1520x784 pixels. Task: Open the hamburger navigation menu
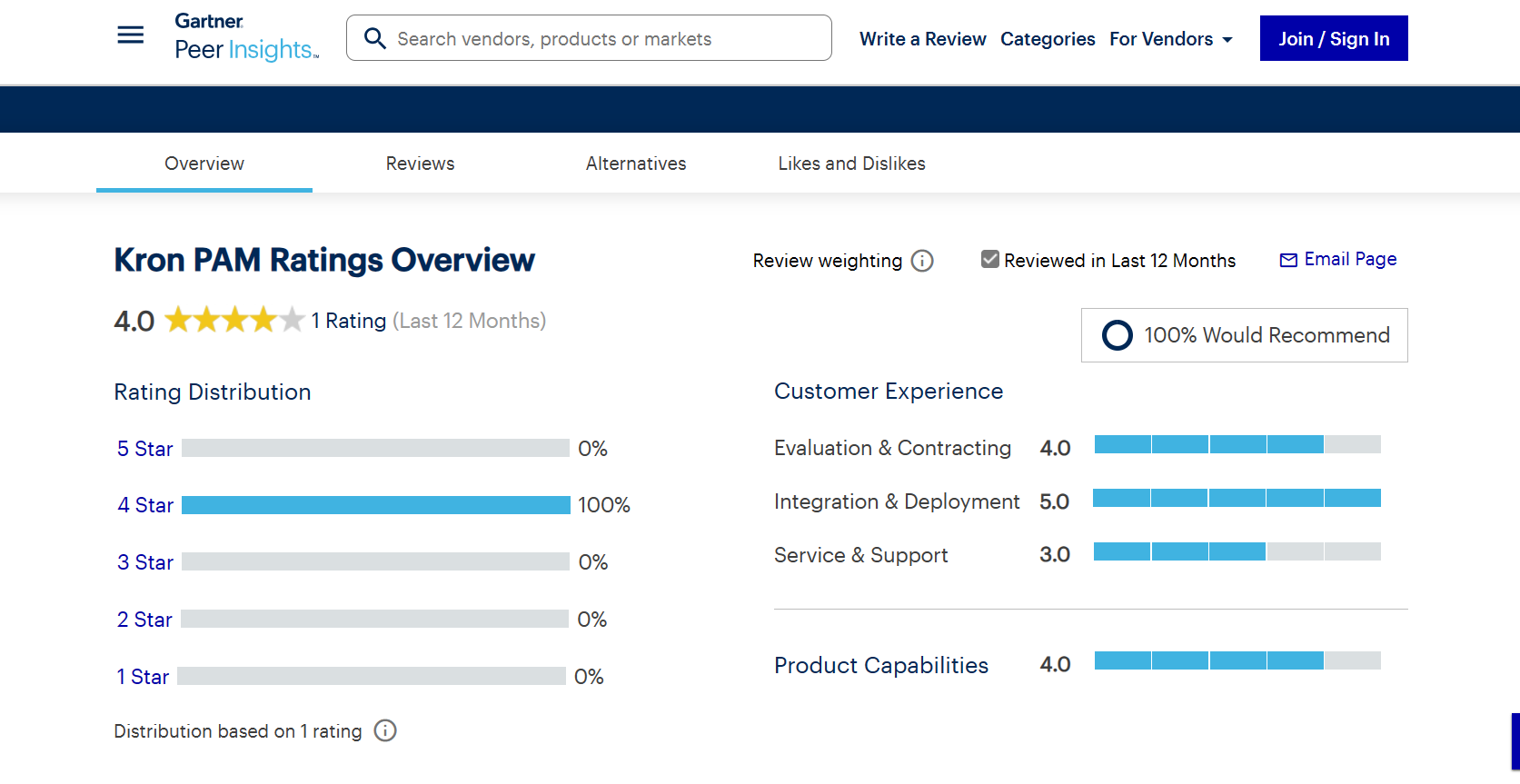pyautogui.click(x=131, y=35)
